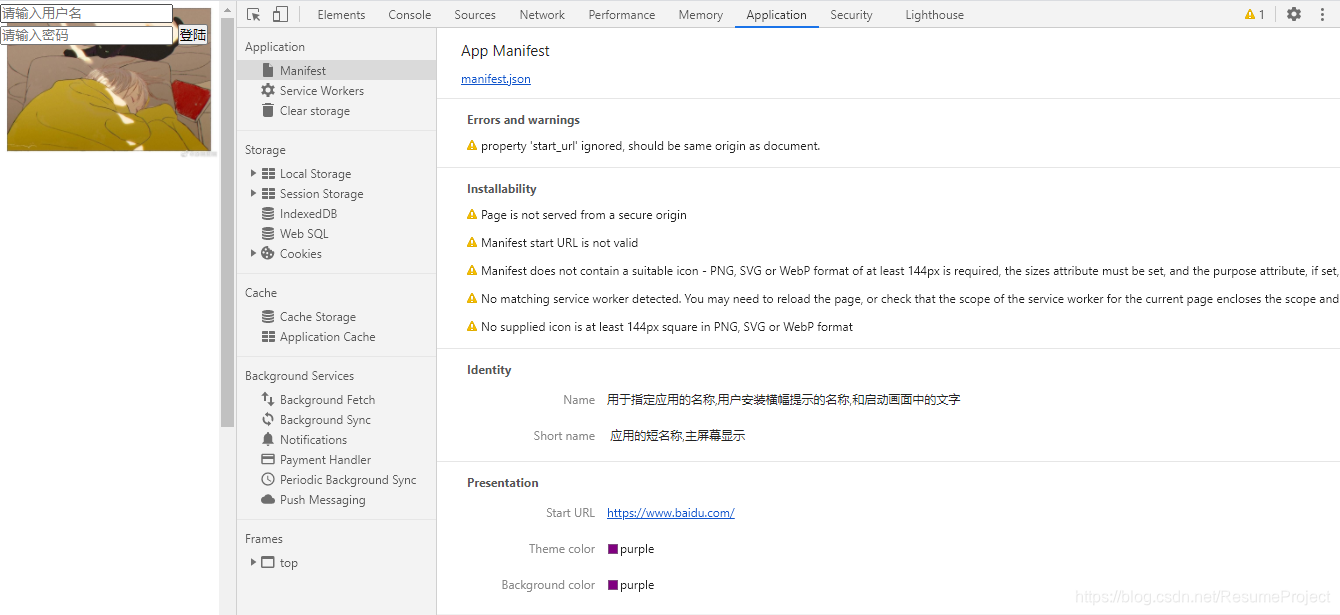Click the Cookies icon

268,253
